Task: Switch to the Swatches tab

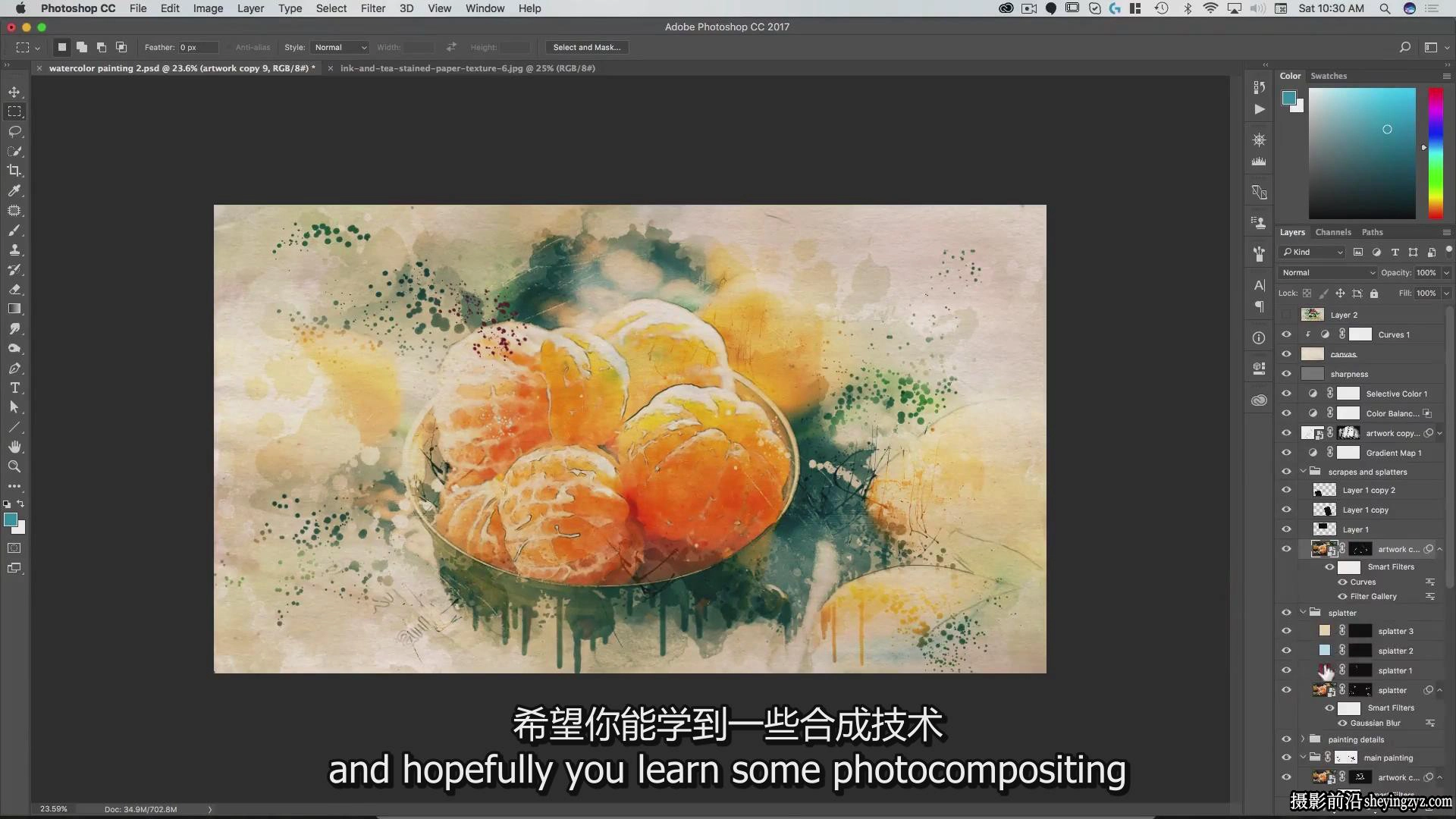Action: pyautogui.click(x=1329, y=76)
